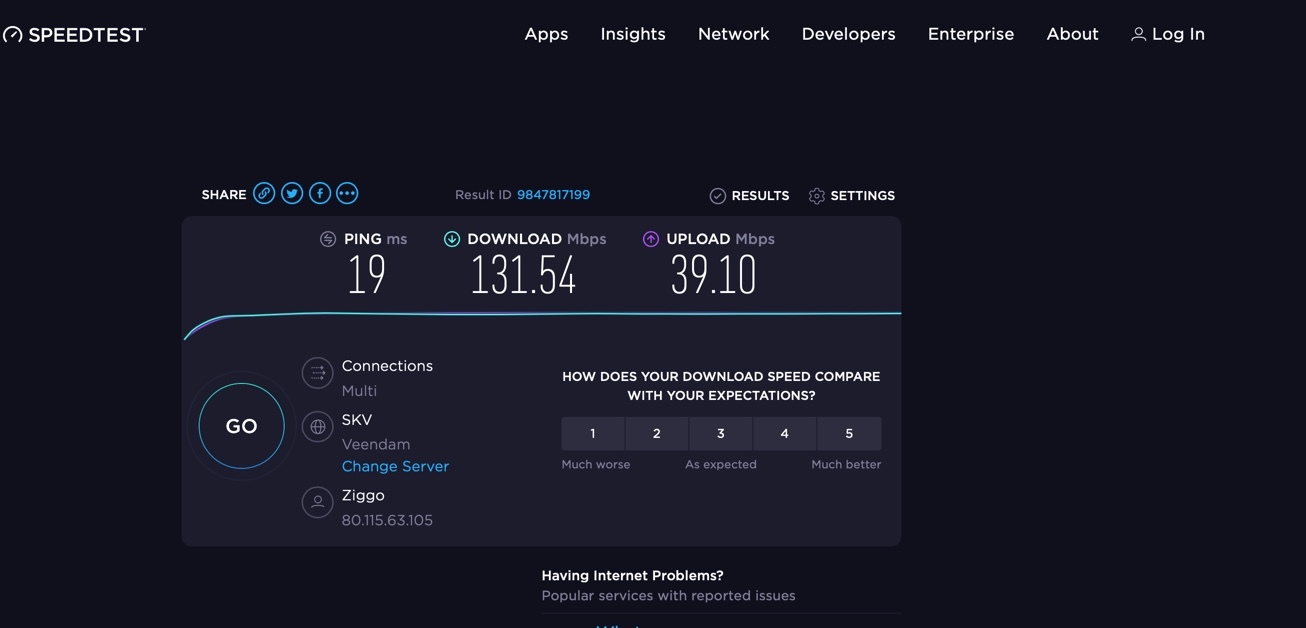Viewport: 1306px width, 628px height.
Task: Start a new test with GO
Action: pyautogui.click(x=241, y=426)
